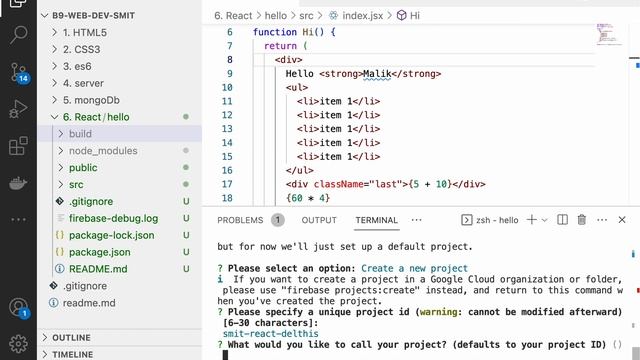Open the launch profile dropdown arrow

pos(544,220)
